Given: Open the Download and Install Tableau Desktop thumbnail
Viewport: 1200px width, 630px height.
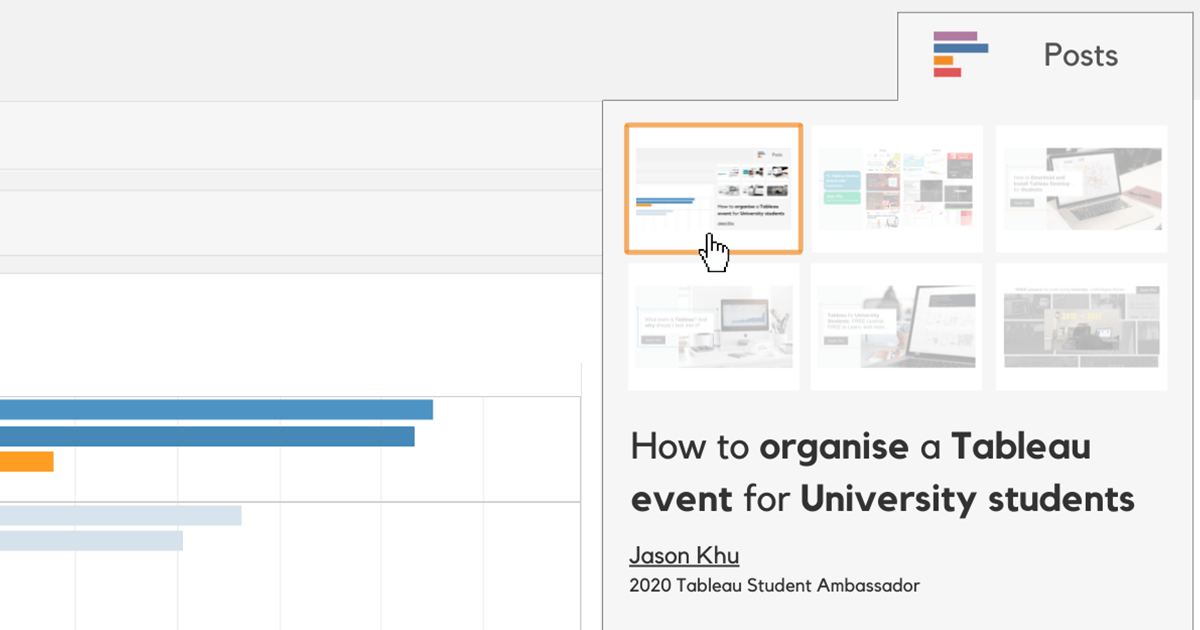Looking at the screenshot, I should tap(1081, 188).
